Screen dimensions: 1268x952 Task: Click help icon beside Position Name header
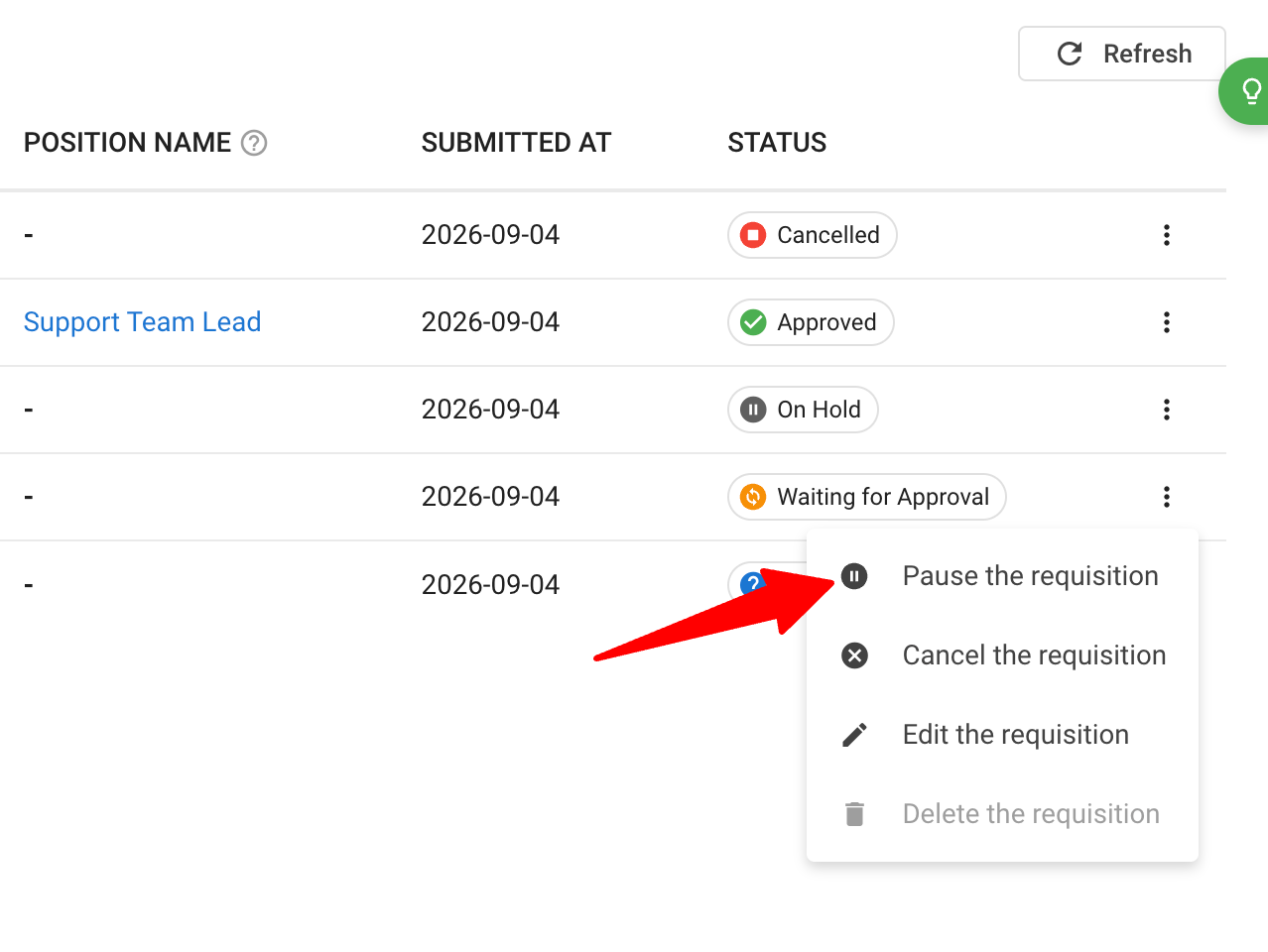click(x=254, y=143)
